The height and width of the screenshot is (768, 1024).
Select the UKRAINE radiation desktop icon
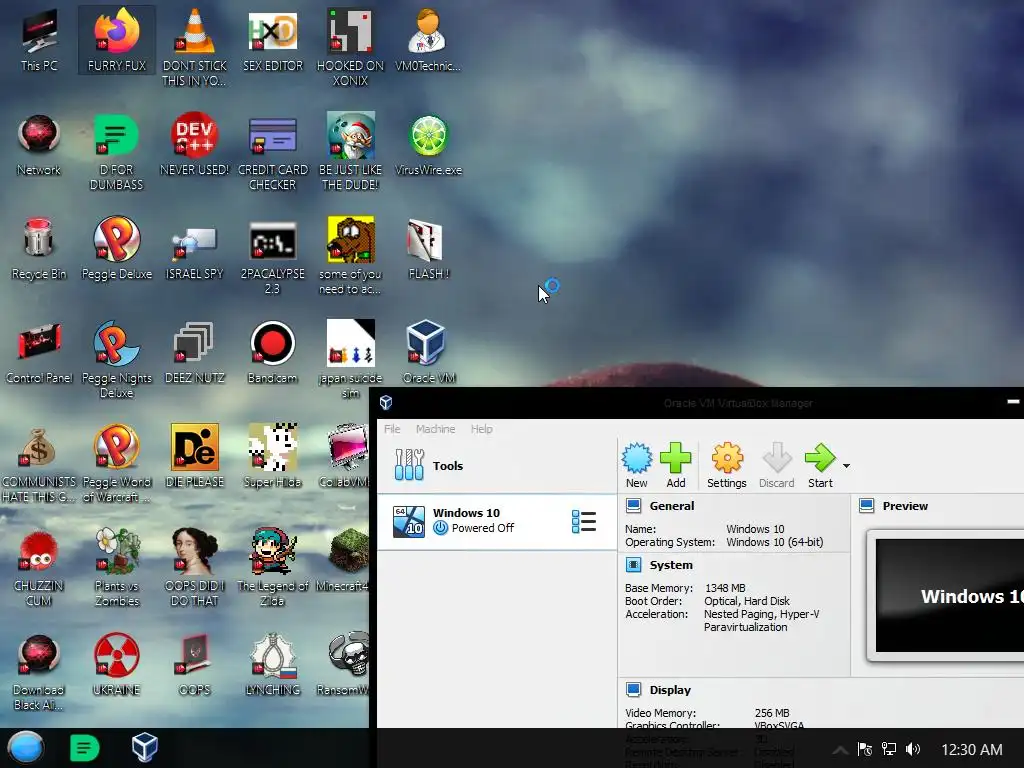tap(117, 665)
